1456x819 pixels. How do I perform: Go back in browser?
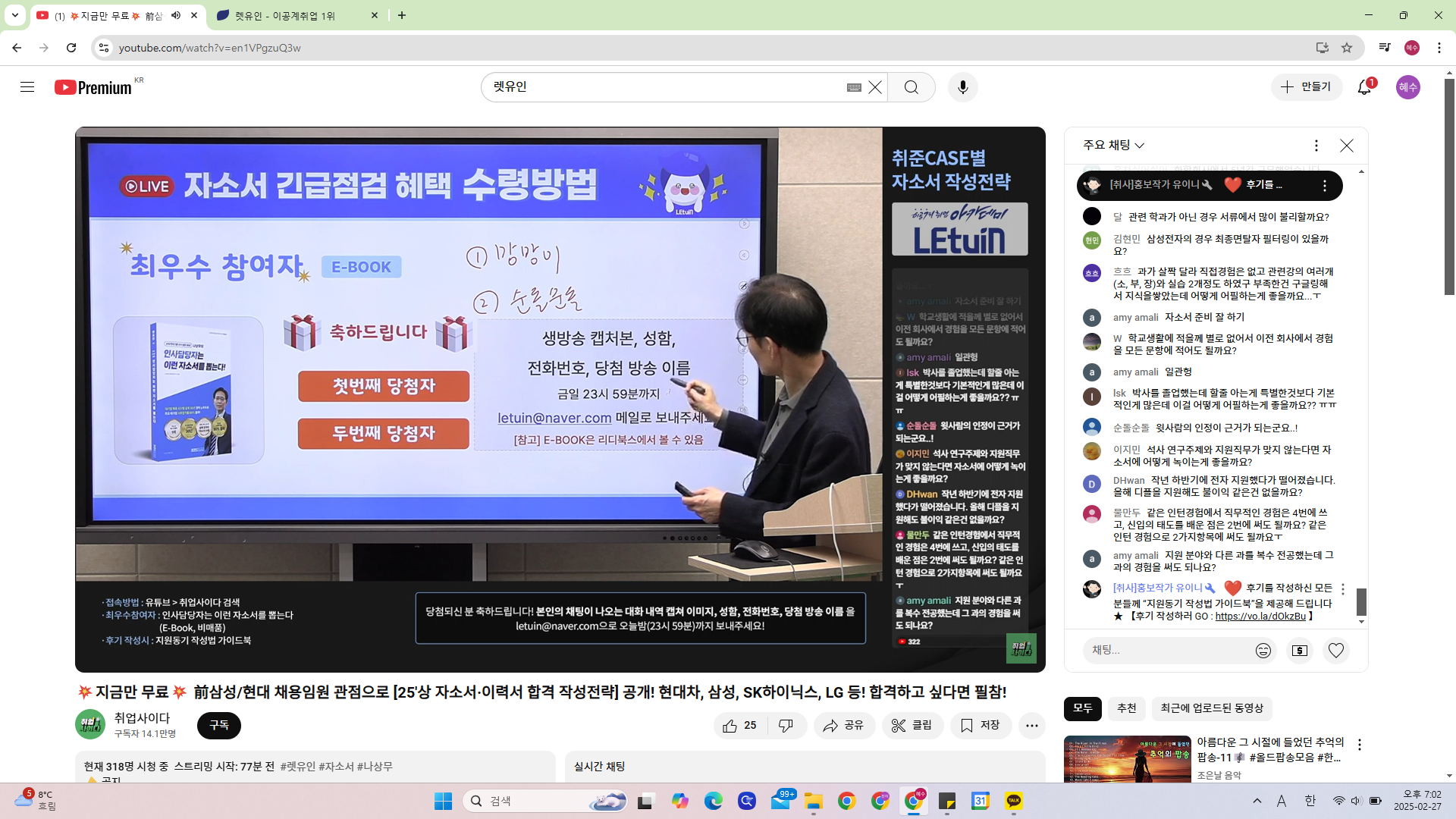coord(17,48)
